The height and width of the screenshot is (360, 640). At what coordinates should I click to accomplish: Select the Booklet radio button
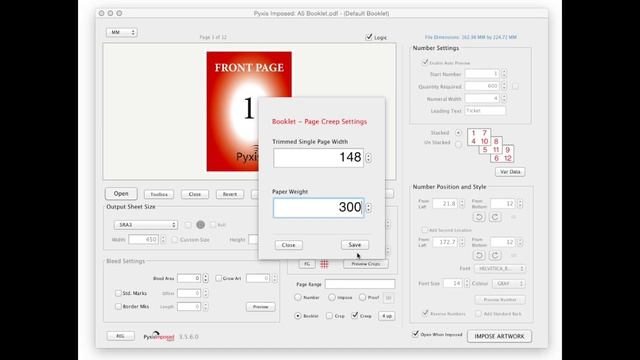(x=298, y=316)
